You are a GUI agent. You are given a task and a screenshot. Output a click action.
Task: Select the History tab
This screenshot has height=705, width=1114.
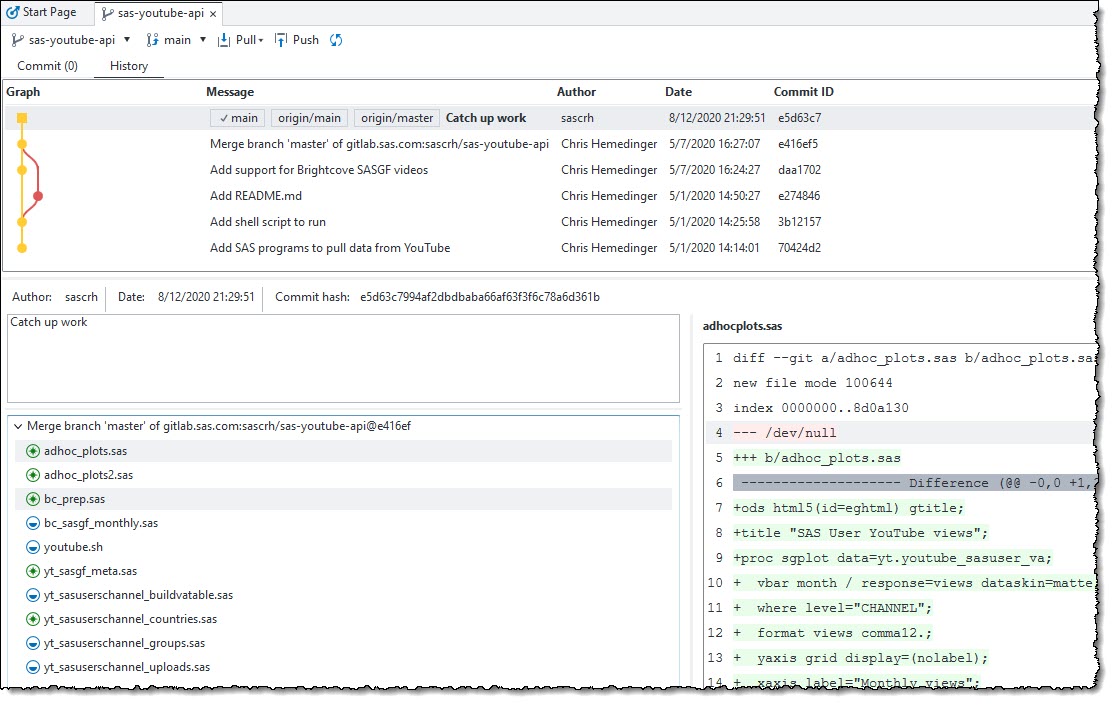click(x=129, y=66)
